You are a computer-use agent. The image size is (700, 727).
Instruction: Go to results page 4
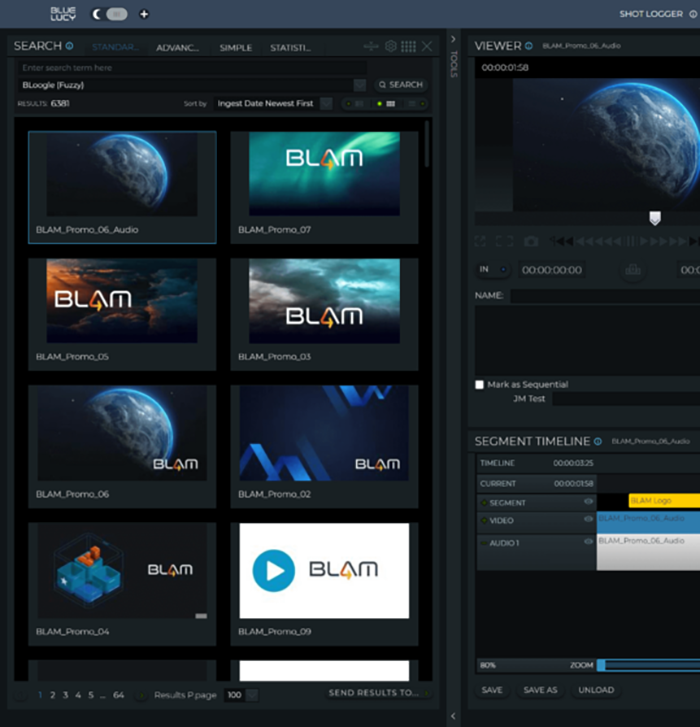click(x=78, y=695)
